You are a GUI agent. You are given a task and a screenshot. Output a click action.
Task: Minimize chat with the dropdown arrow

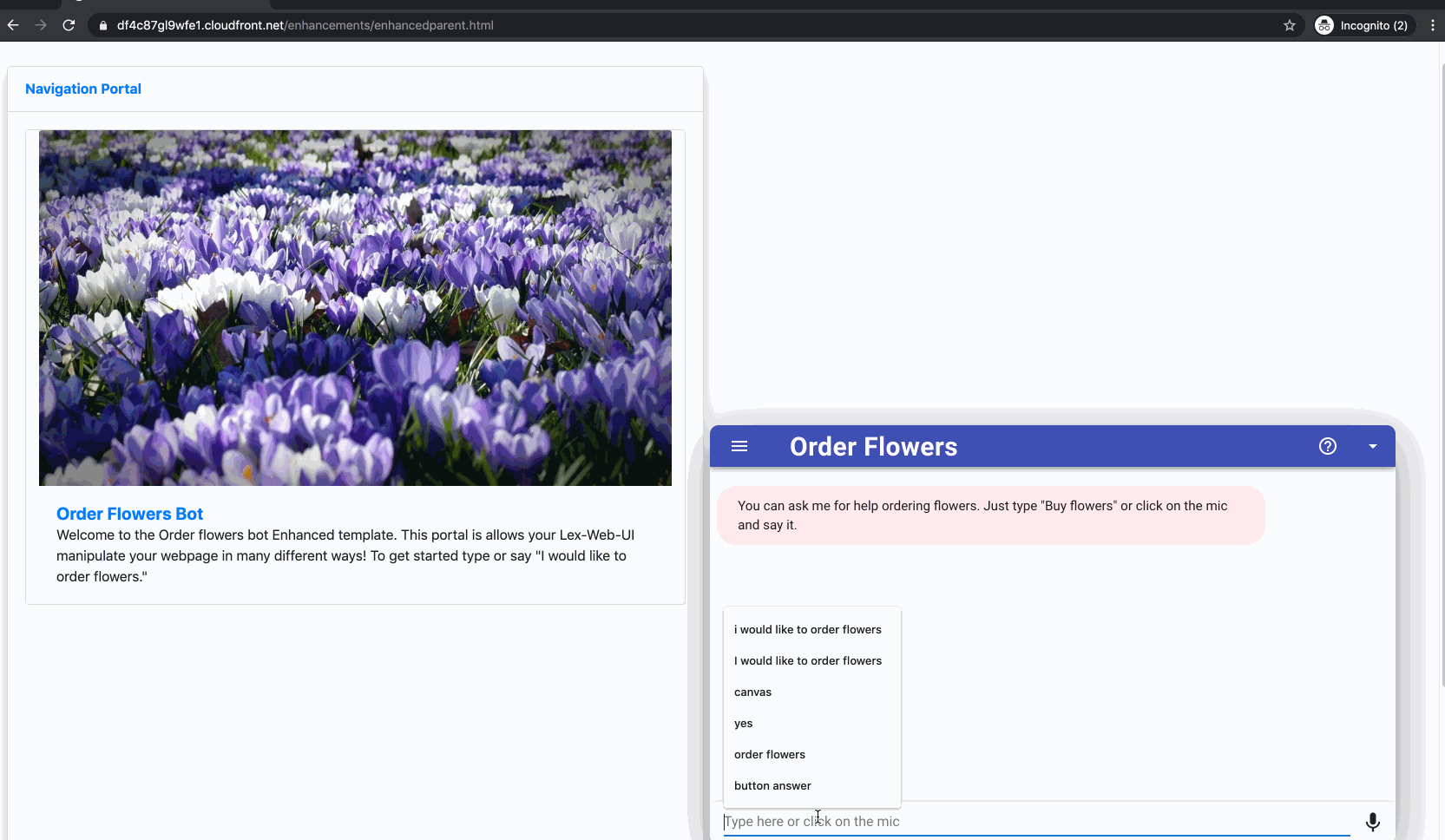point(1373,446)
